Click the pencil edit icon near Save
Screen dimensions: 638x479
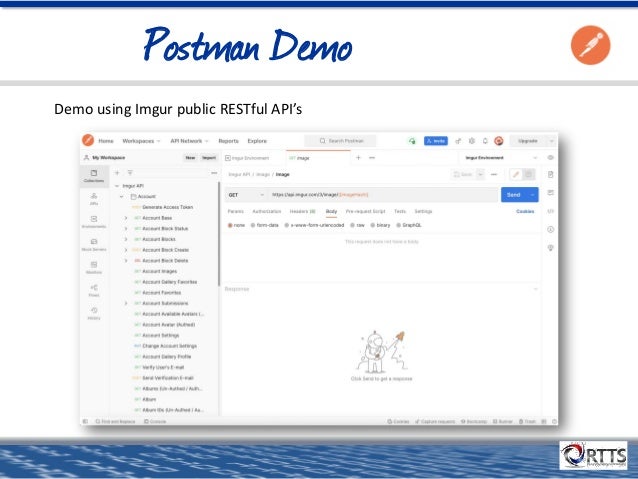(516, 175)
